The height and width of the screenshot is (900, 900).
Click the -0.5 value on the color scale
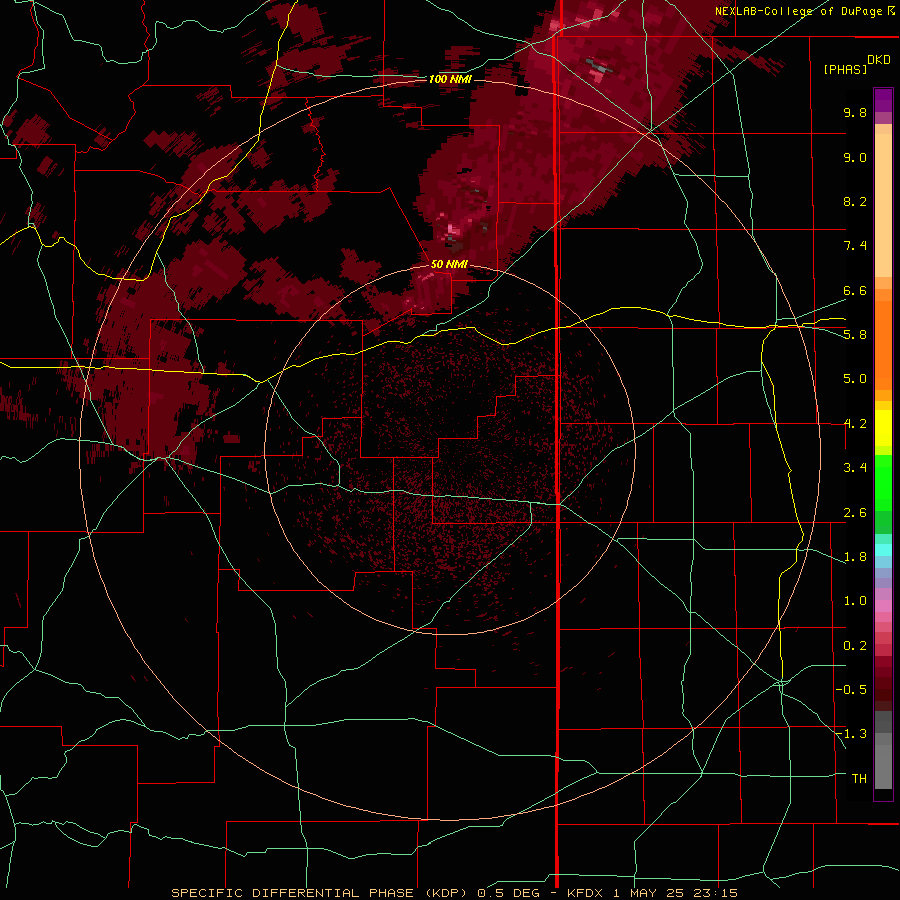click(851, 690)
